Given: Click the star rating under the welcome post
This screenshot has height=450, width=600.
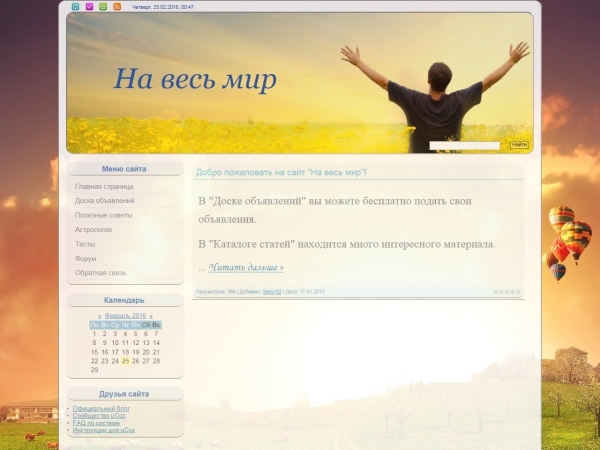Looking at the screenshot, I should pos(507,292).
